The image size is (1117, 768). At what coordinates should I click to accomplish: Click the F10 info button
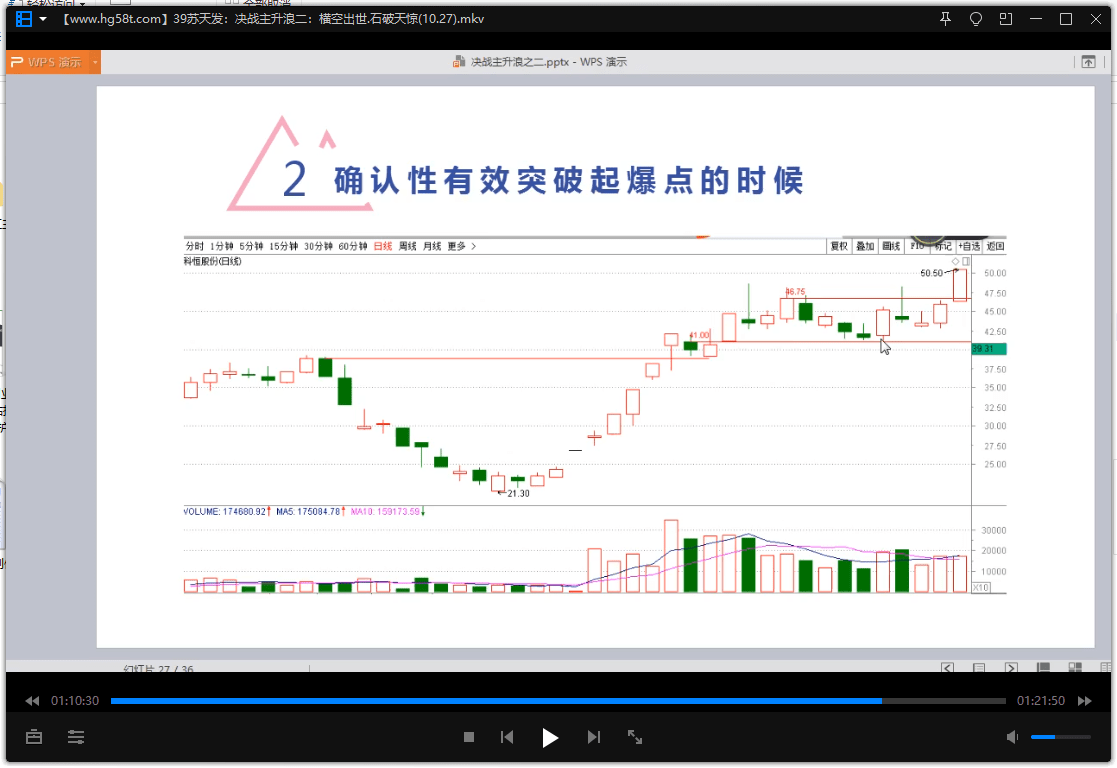click(x=917, y=247)
